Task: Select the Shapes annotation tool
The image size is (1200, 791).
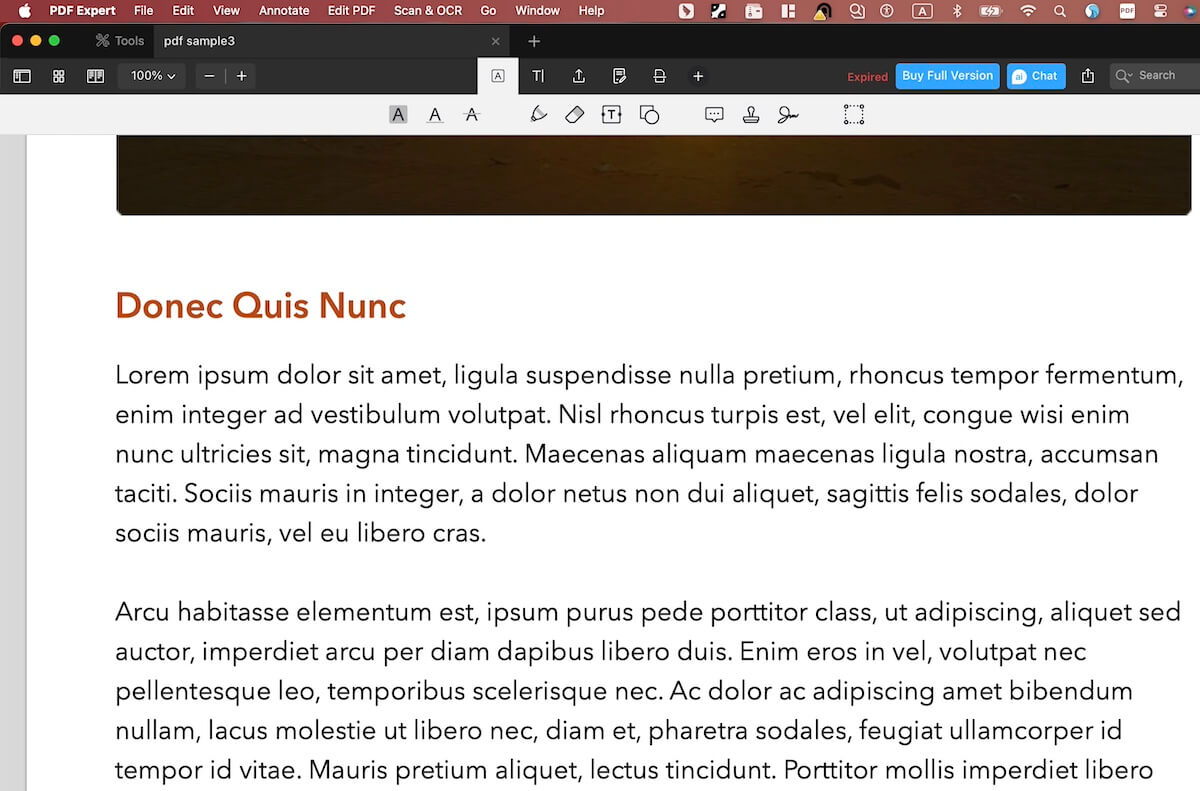Action: click(x=650, y=114)
